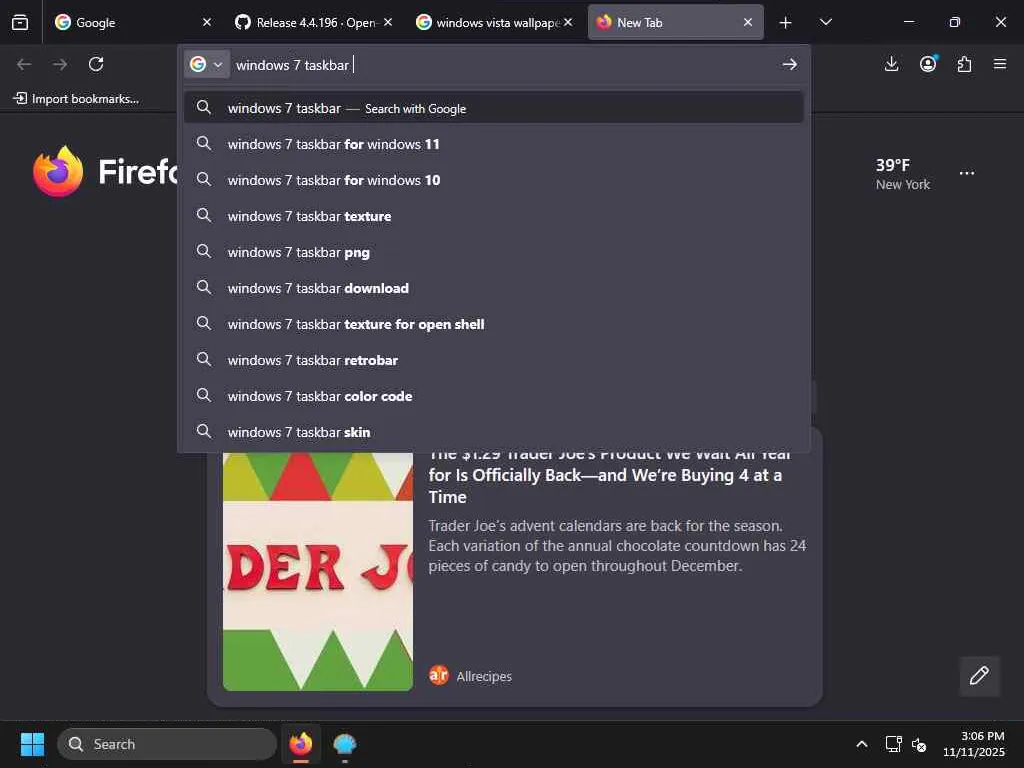Click Import bookmarks link
Image resolution: width=1024 pixels, height=768 pixels.
click(76, 99)
